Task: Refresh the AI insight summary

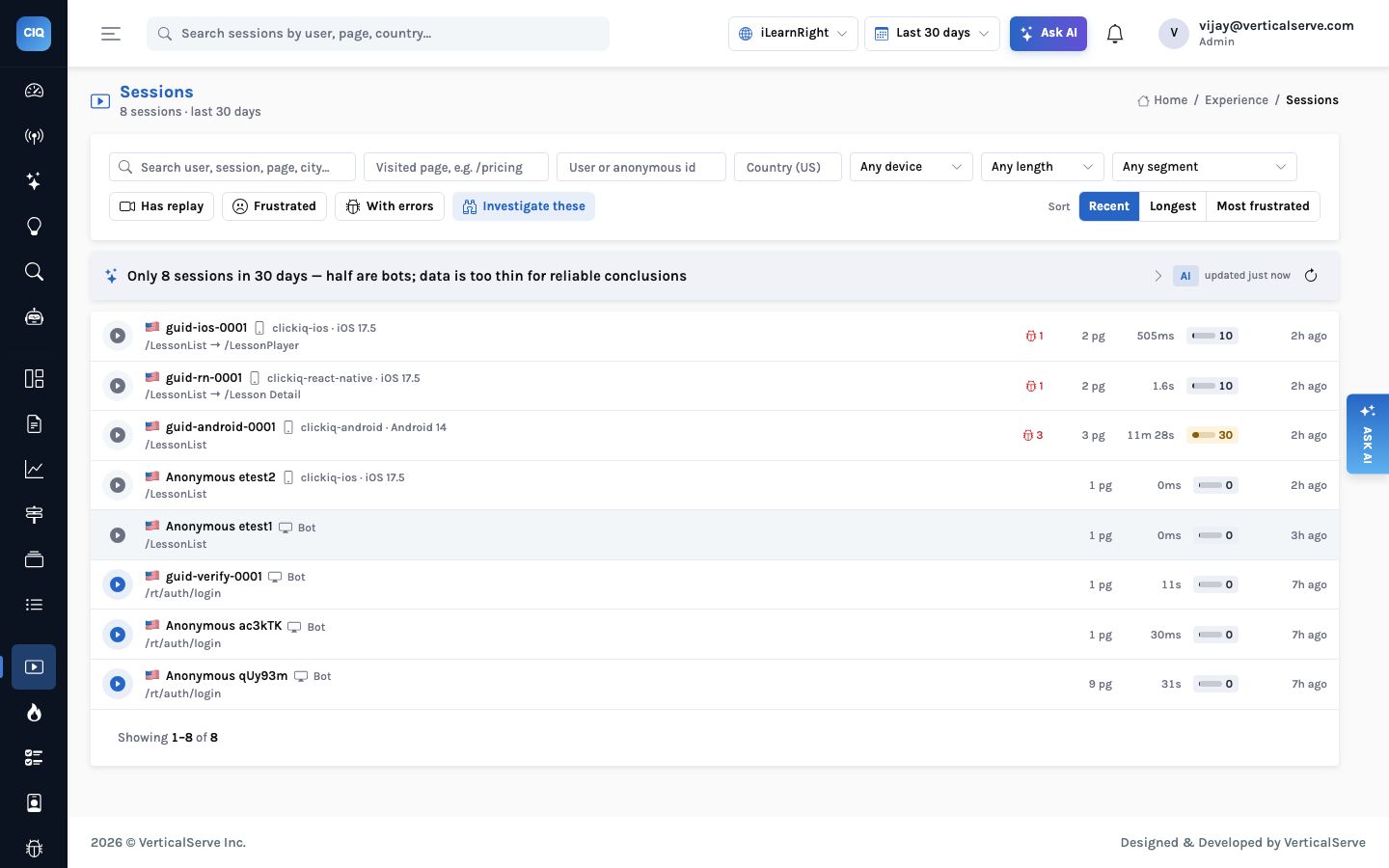Action: click(x=1311, y=276)
